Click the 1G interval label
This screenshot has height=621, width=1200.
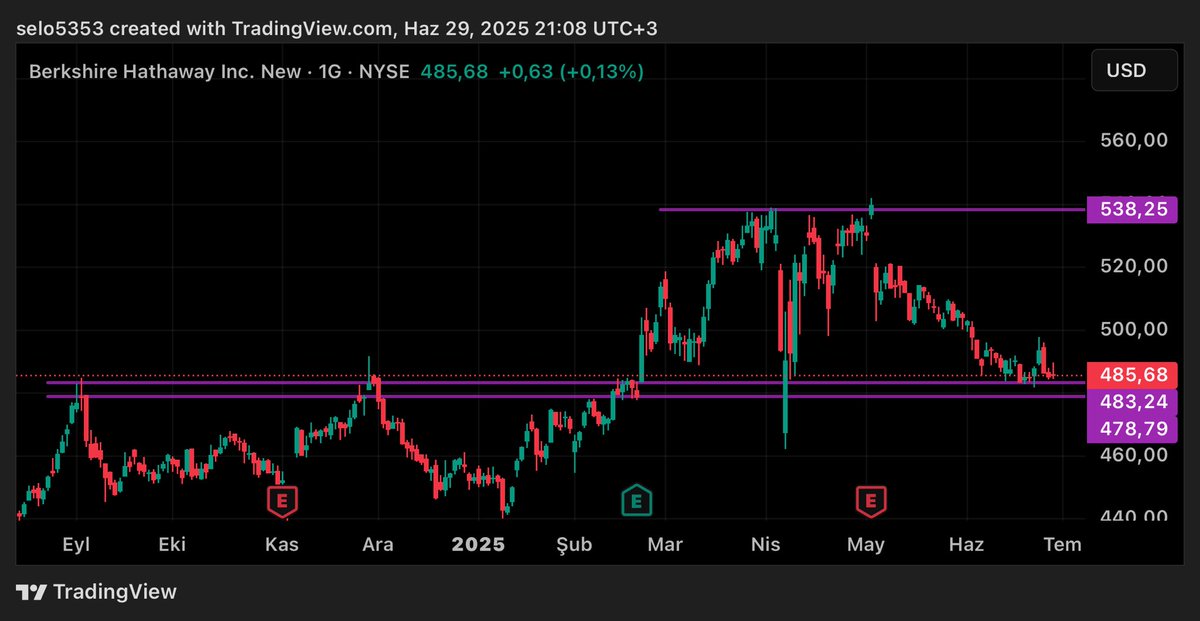pyautogui.click(x=332, y=72)
